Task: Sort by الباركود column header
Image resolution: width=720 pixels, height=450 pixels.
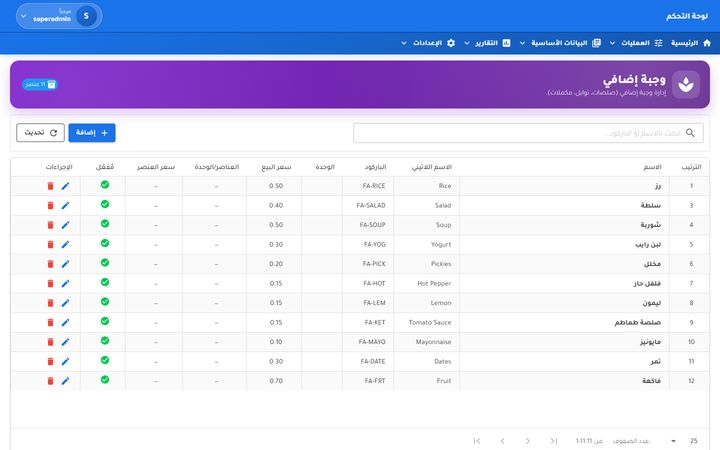Action: 376,167
